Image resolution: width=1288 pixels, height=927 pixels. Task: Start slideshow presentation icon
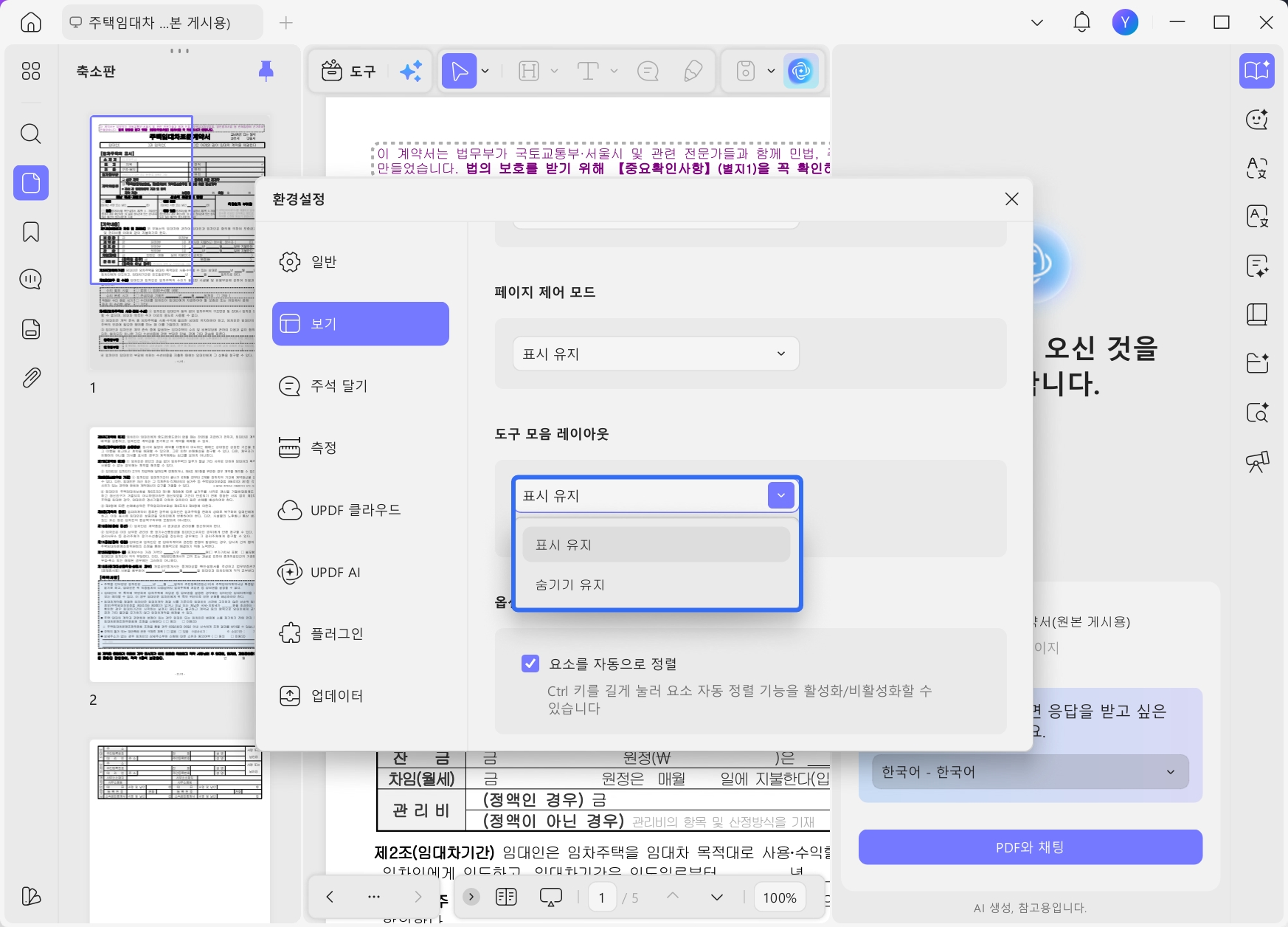click(551, 897)
